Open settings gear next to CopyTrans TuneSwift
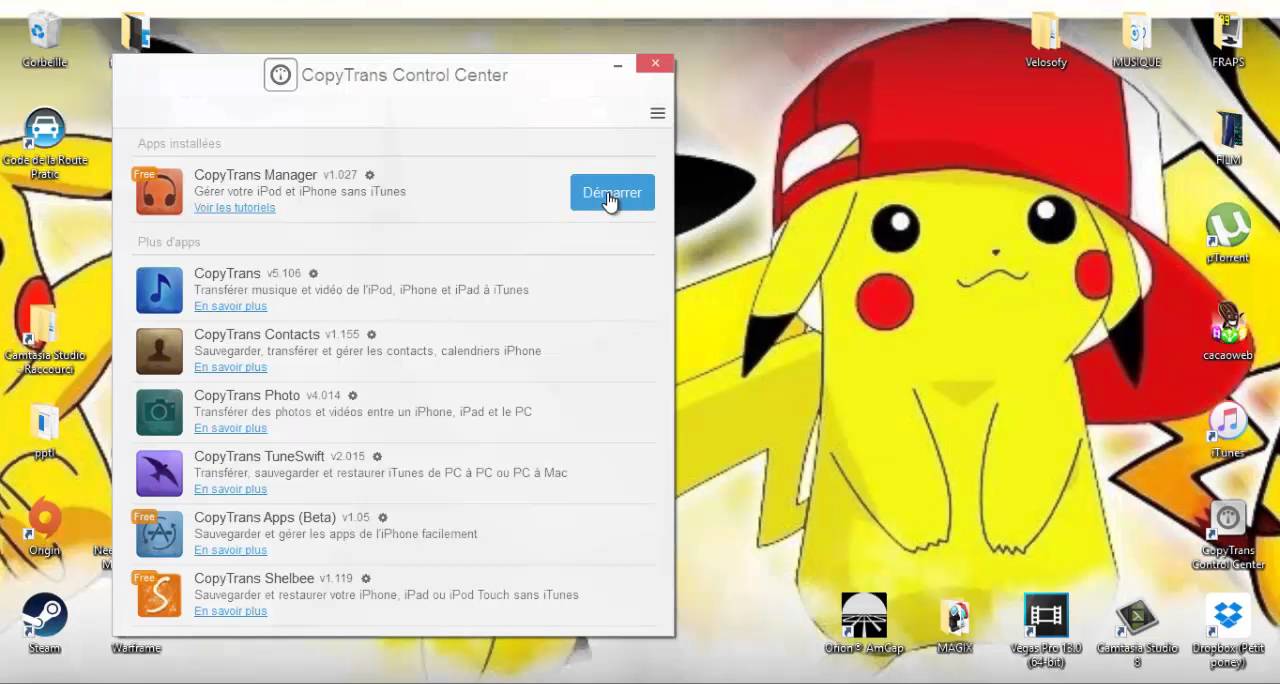This screenshot has height=684, width=1280. pyautogui.click(x=377, y=456)
